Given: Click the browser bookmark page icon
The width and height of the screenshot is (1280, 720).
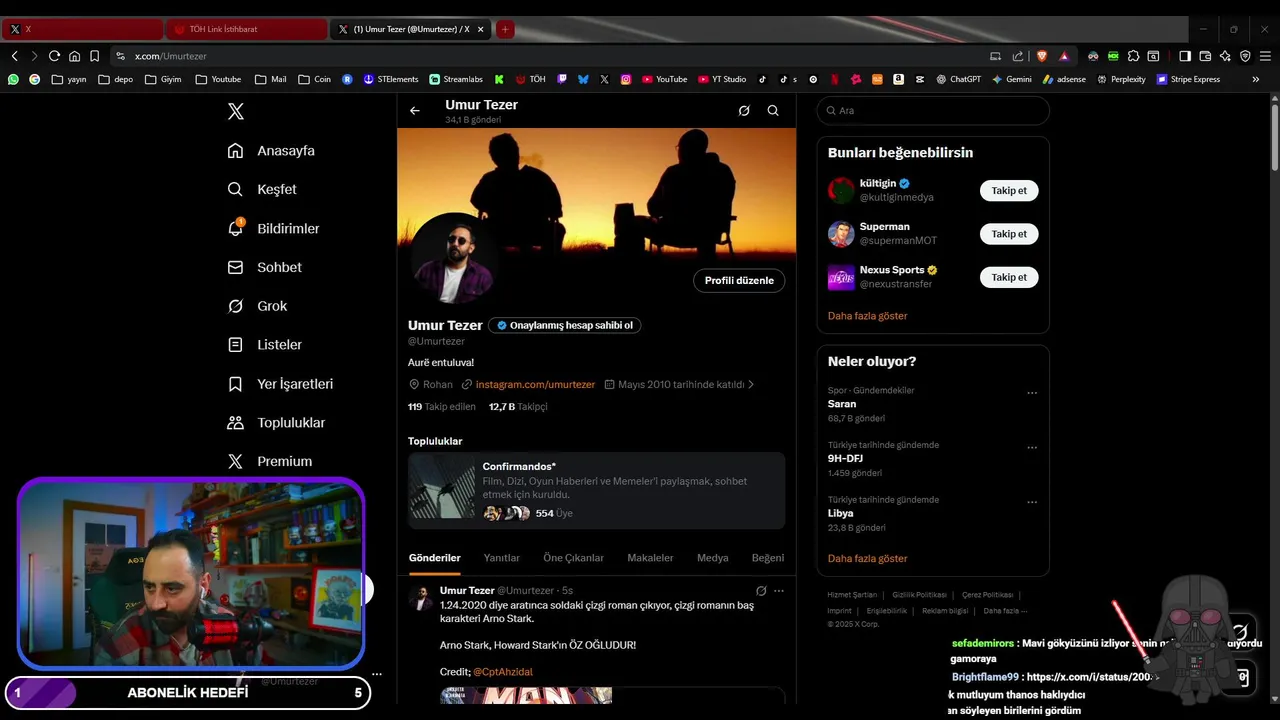Looking at the screenshot, I should coord(94,56).
